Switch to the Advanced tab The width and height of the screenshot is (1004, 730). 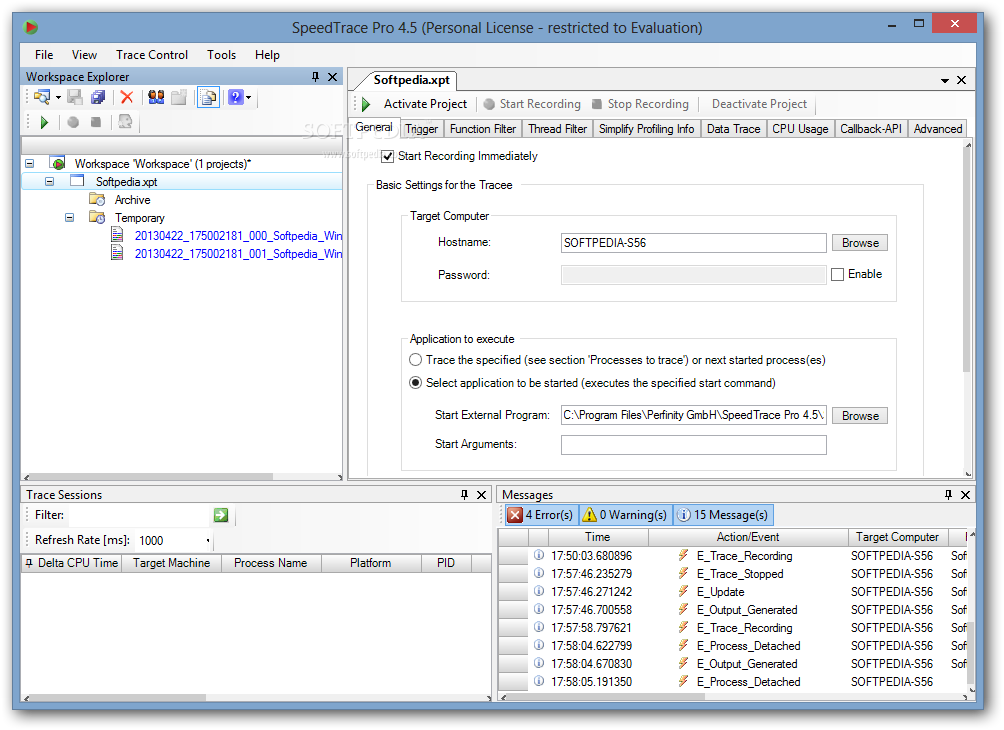tap(937, 129)
